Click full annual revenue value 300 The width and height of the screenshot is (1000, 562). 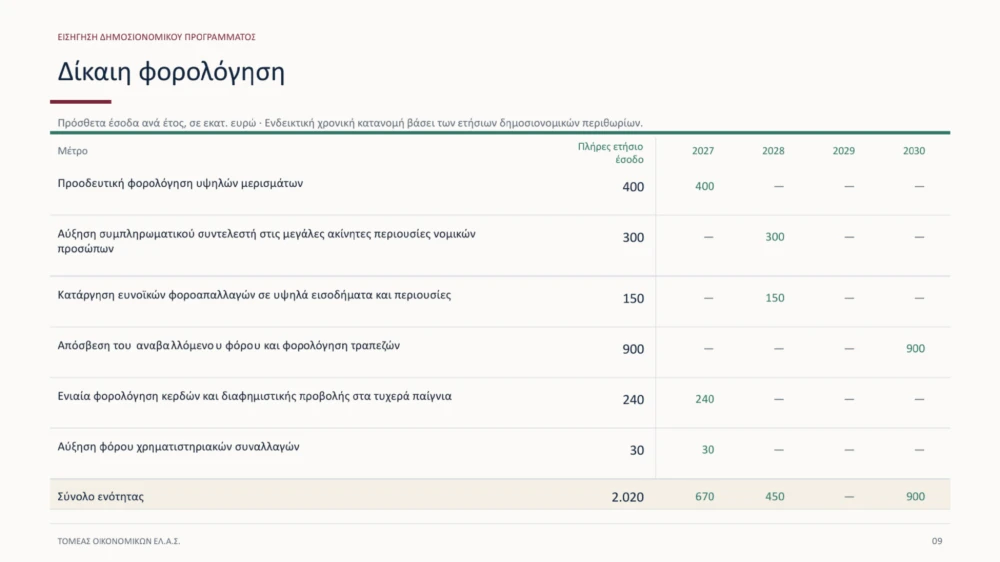[633, 237]
